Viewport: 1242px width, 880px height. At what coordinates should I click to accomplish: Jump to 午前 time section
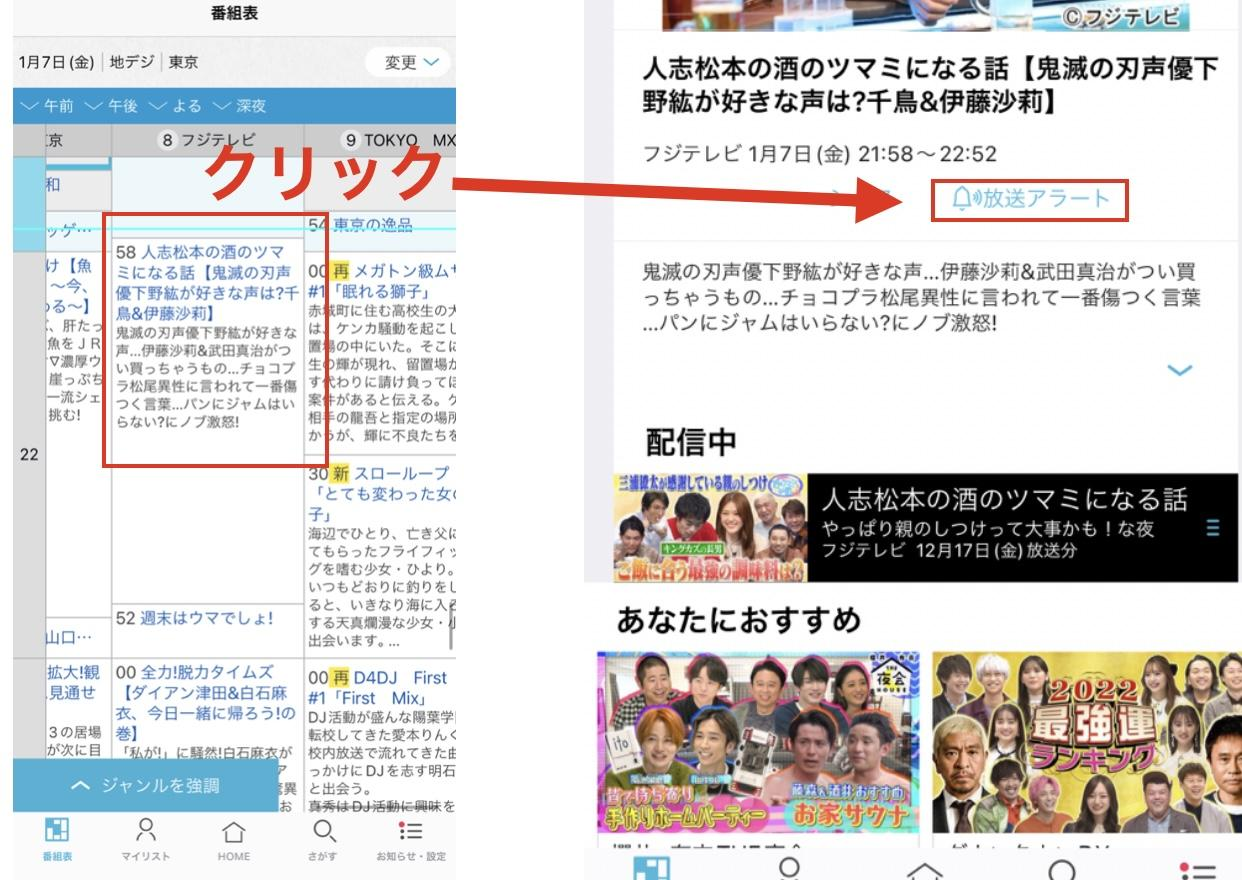coord(47,106)
